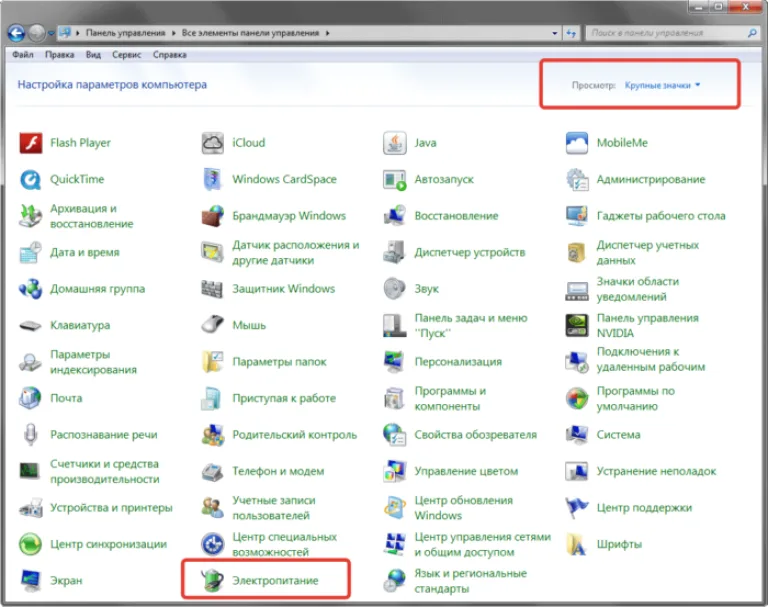Screen dimensions: 768x607
Task: Click the Back navigation arrow button
Action: point(16,33)
